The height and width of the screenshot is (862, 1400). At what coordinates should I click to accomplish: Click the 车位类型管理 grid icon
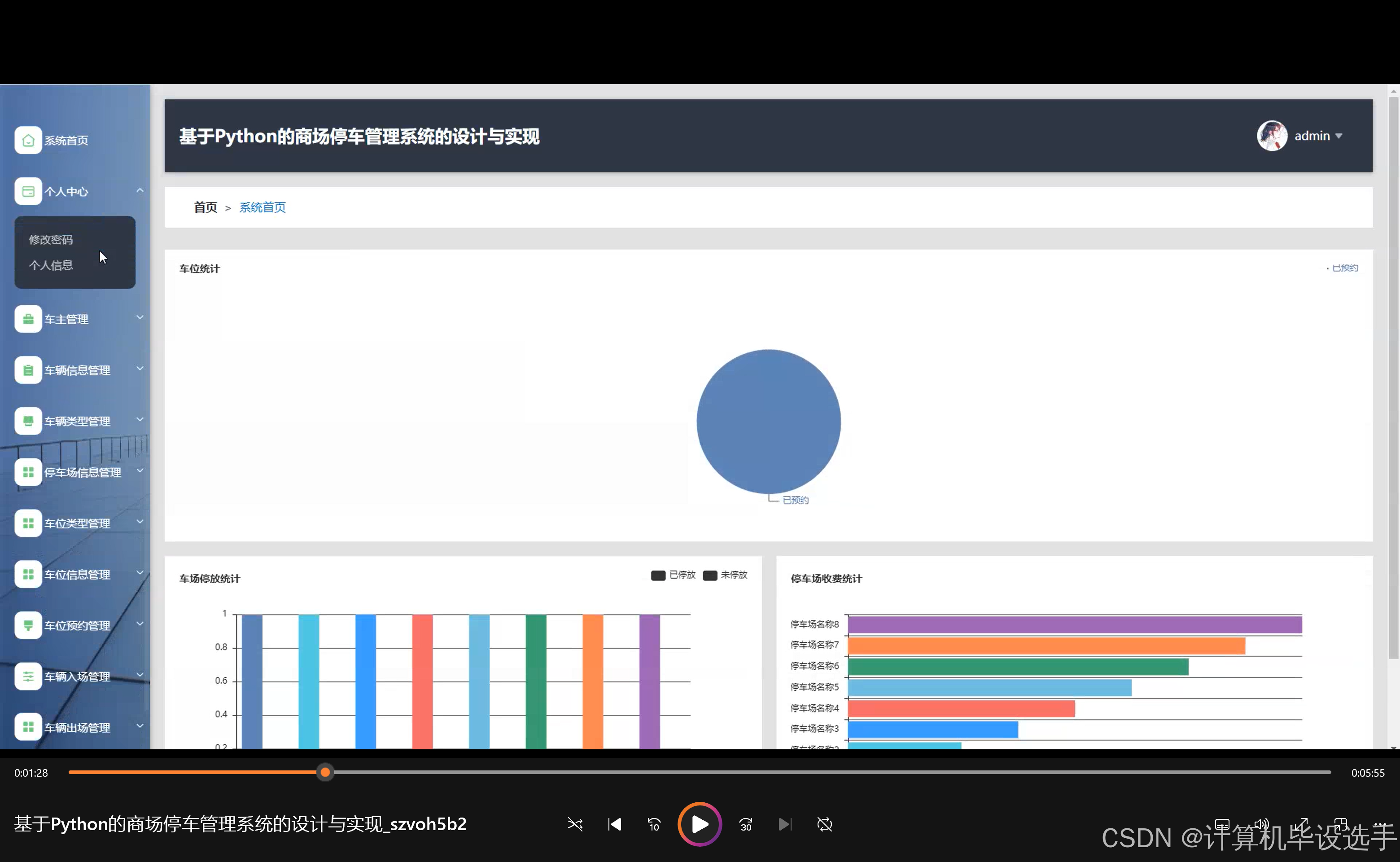click(28, 523)
